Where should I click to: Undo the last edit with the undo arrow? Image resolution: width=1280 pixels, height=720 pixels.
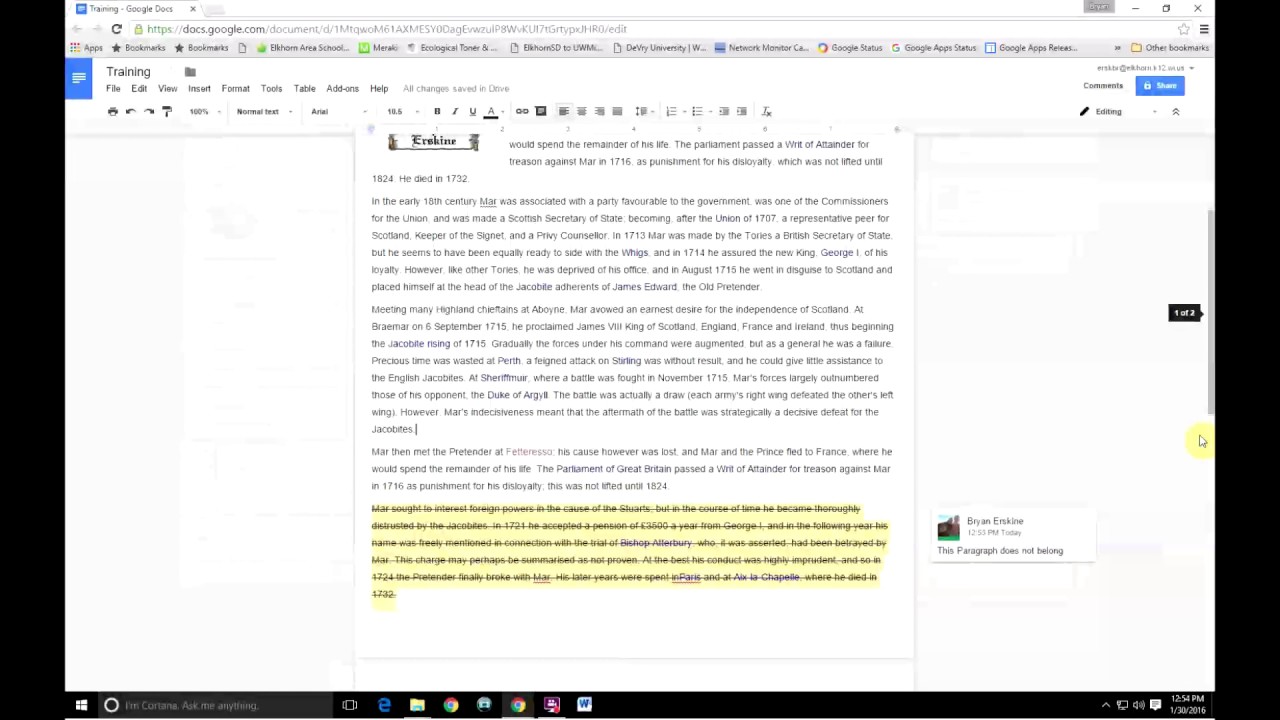click(131, 111)
